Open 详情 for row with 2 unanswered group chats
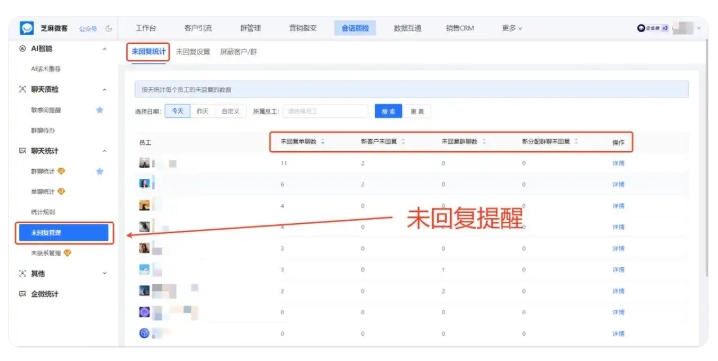 point(618,291)
